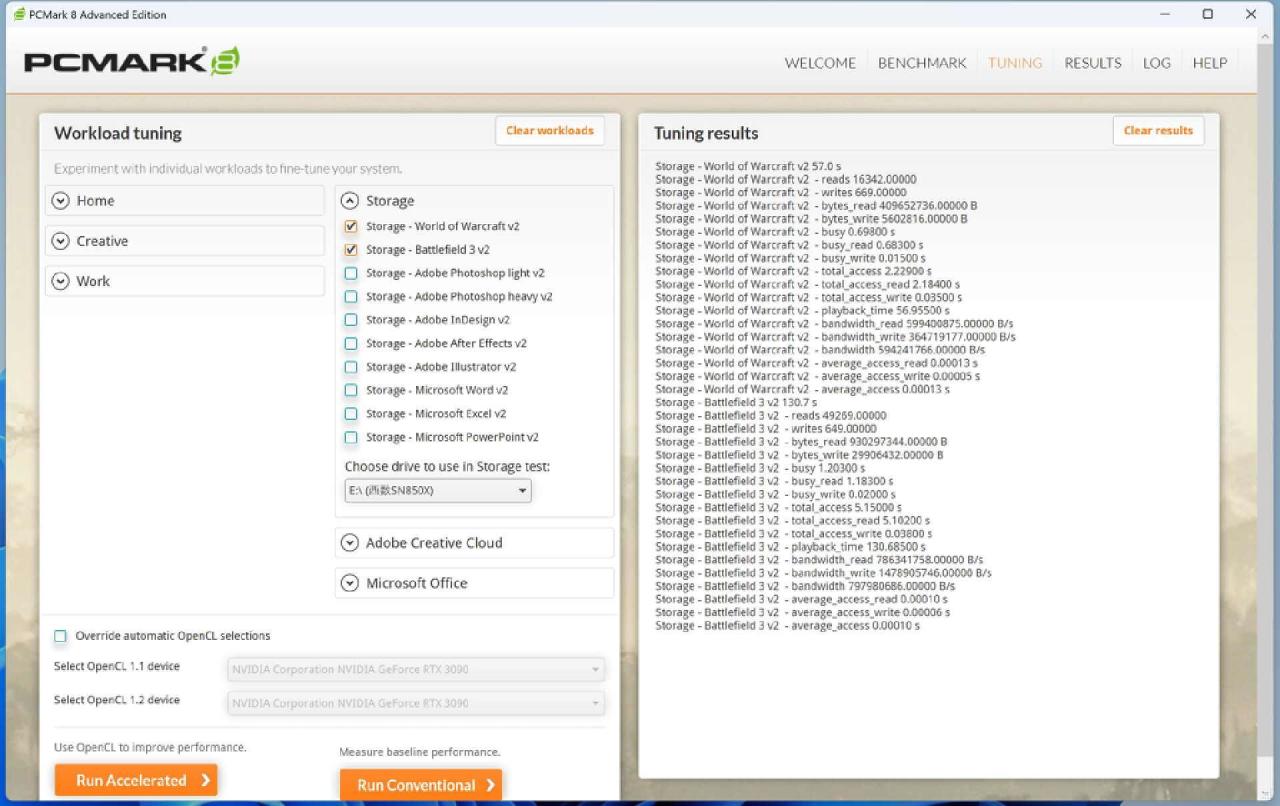Expand the Microsoft Office group
The width and height of the screenshot is (1280, 806).
pos(474,583)
